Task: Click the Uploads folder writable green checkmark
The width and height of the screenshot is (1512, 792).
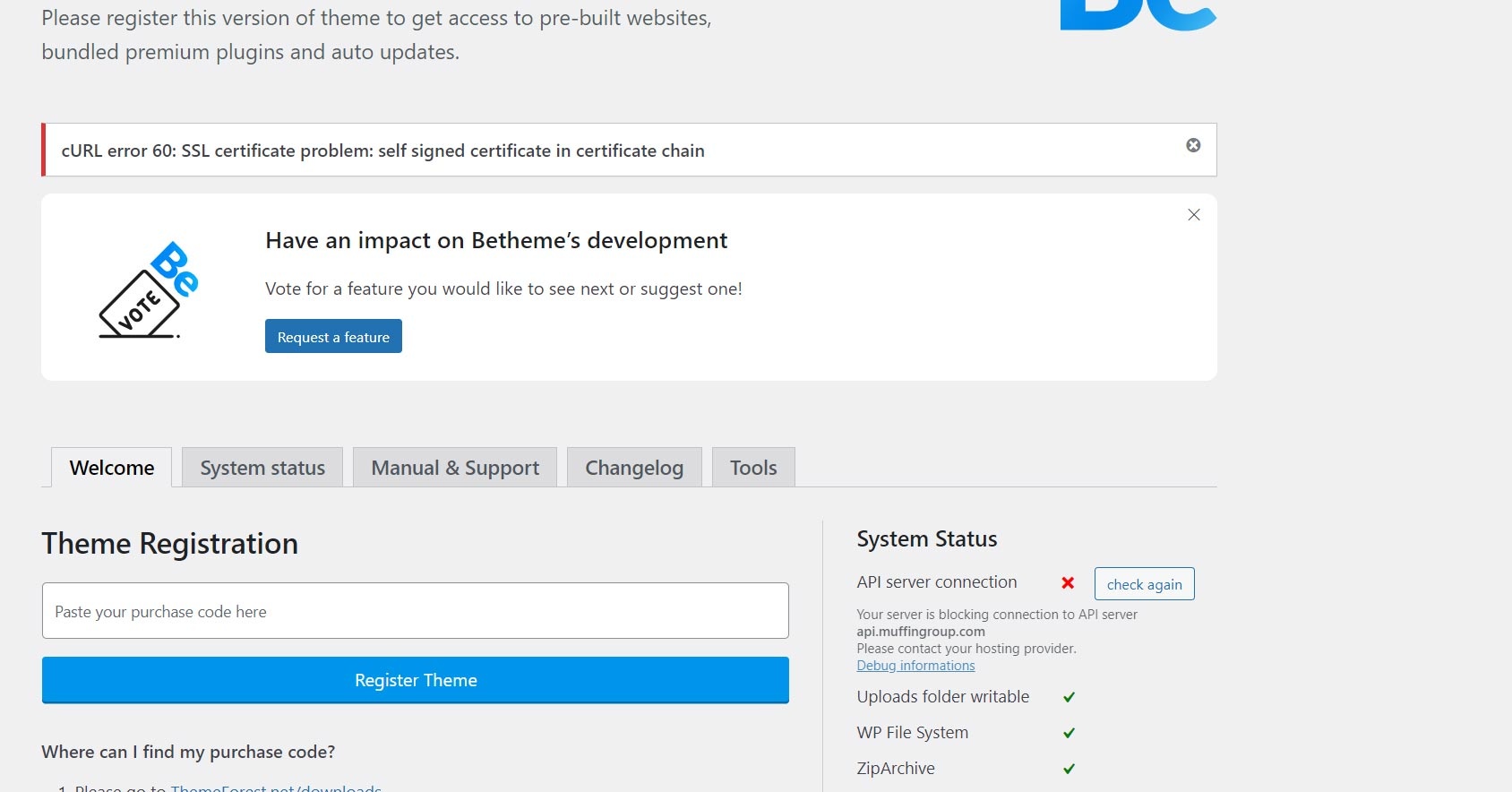Action: 1069,697
